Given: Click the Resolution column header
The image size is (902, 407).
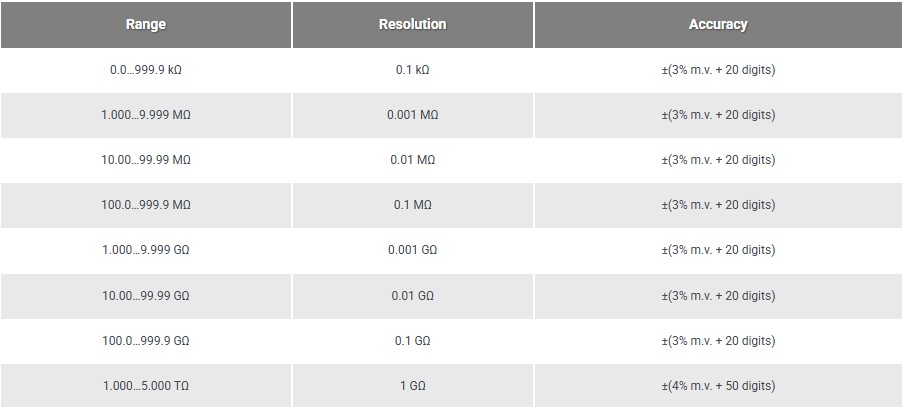Looking at the screenshot, I should [412, 25].
